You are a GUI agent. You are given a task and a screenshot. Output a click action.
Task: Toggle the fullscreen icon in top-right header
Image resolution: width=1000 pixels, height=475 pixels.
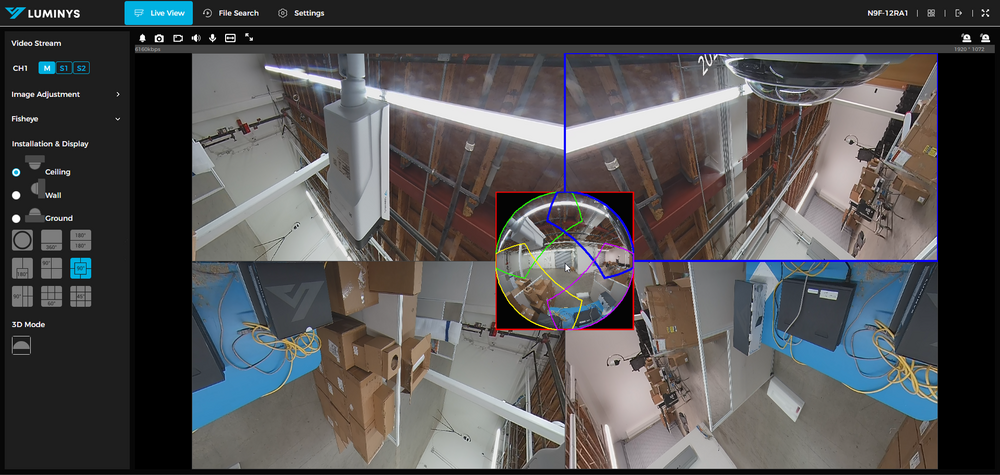(x=984, y=13)
